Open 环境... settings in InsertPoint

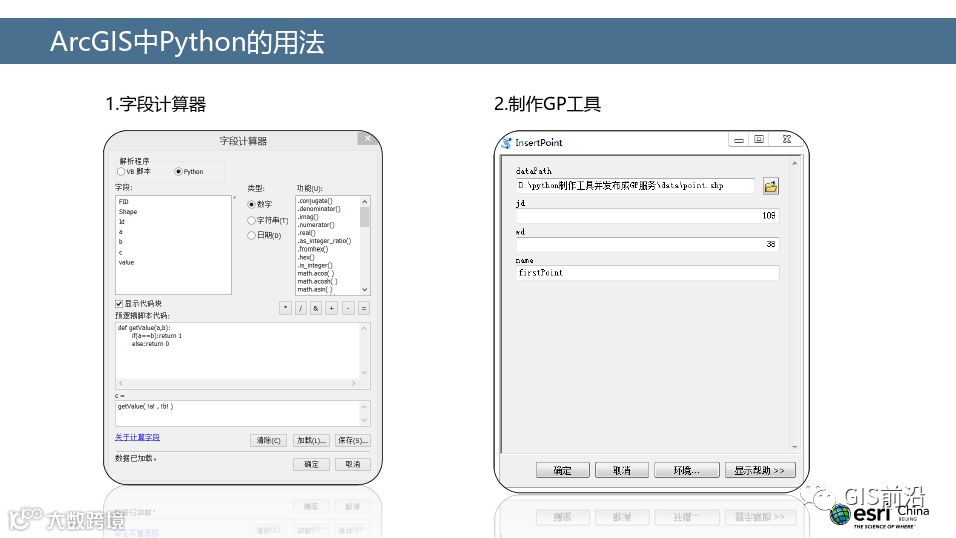(687, 470)
